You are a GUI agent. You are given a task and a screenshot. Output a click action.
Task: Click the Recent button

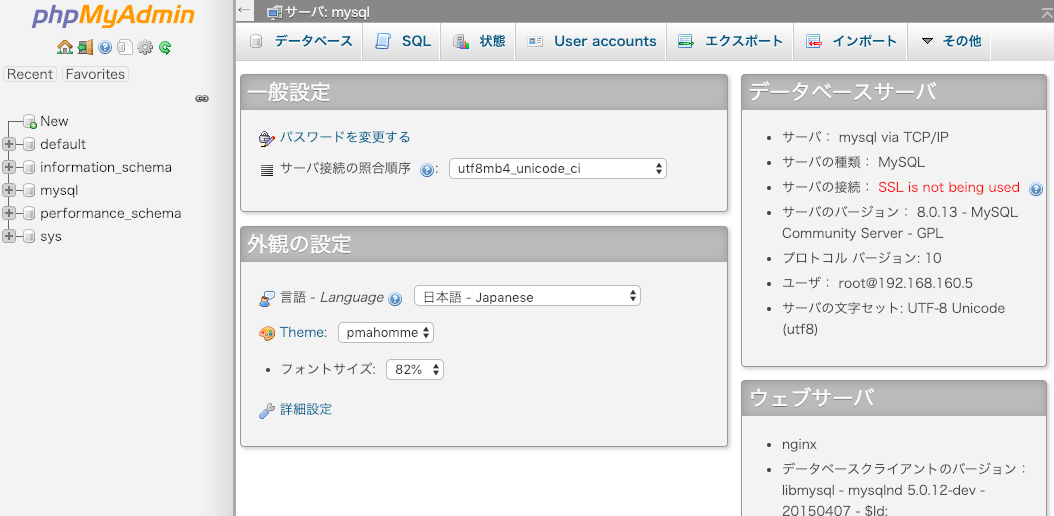(x=30, y=74)
